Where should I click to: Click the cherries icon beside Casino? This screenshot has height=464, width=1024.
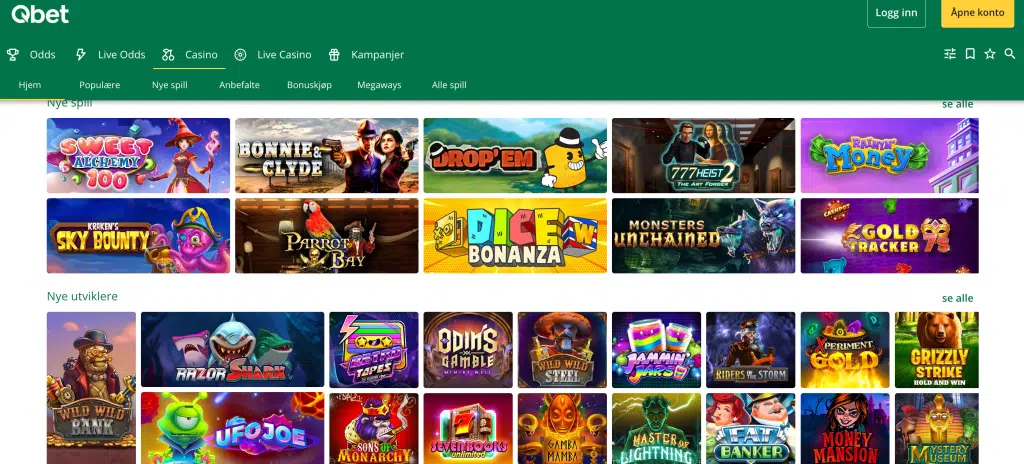click(x=168, y=55)
